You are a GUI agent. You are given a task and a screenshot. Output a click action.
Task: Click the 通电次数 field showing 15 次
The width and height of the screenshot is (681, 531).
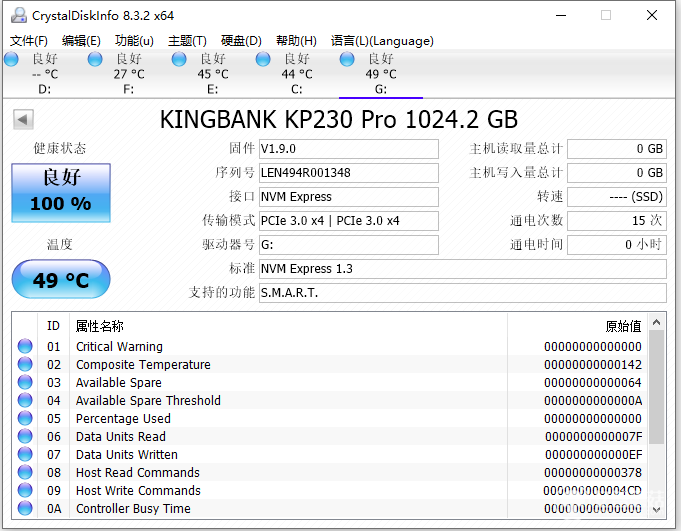[617, 221]
